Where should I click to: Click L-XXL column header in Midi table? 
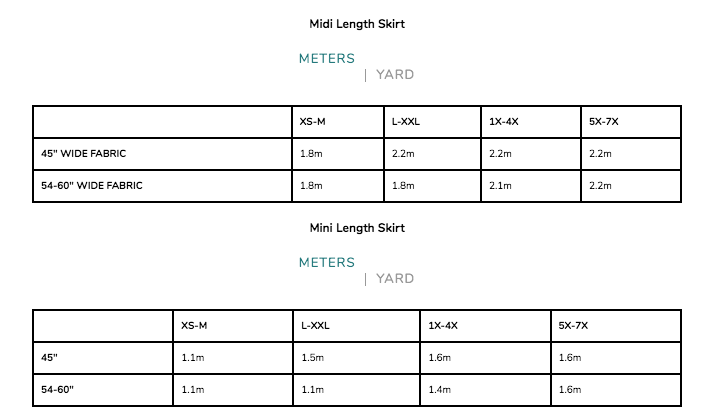[405, 122]
